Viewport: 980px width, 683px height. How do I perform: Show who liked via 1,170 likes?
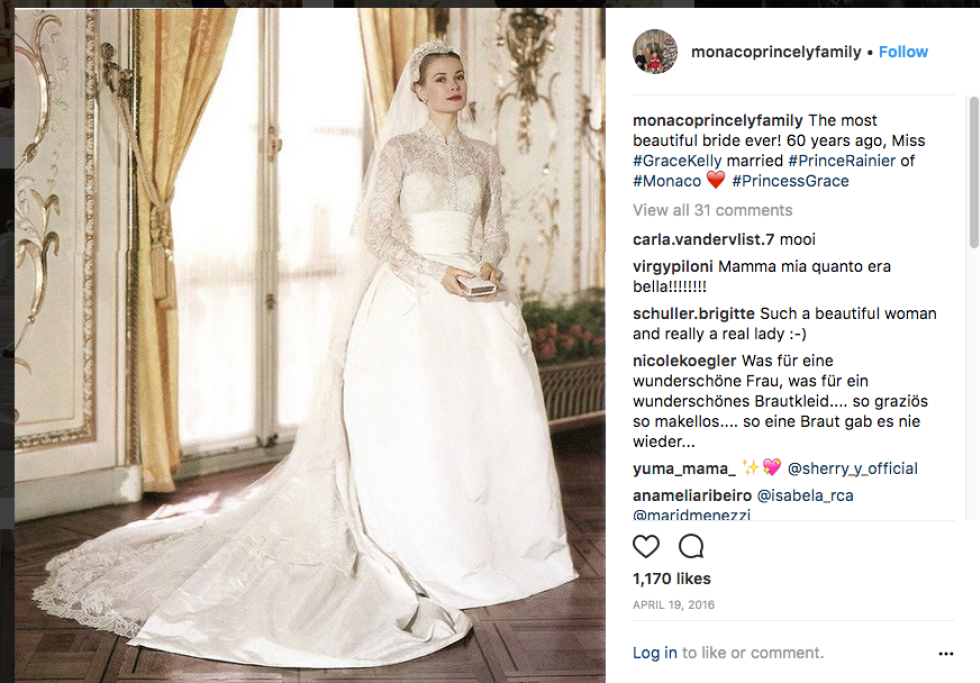671,579
